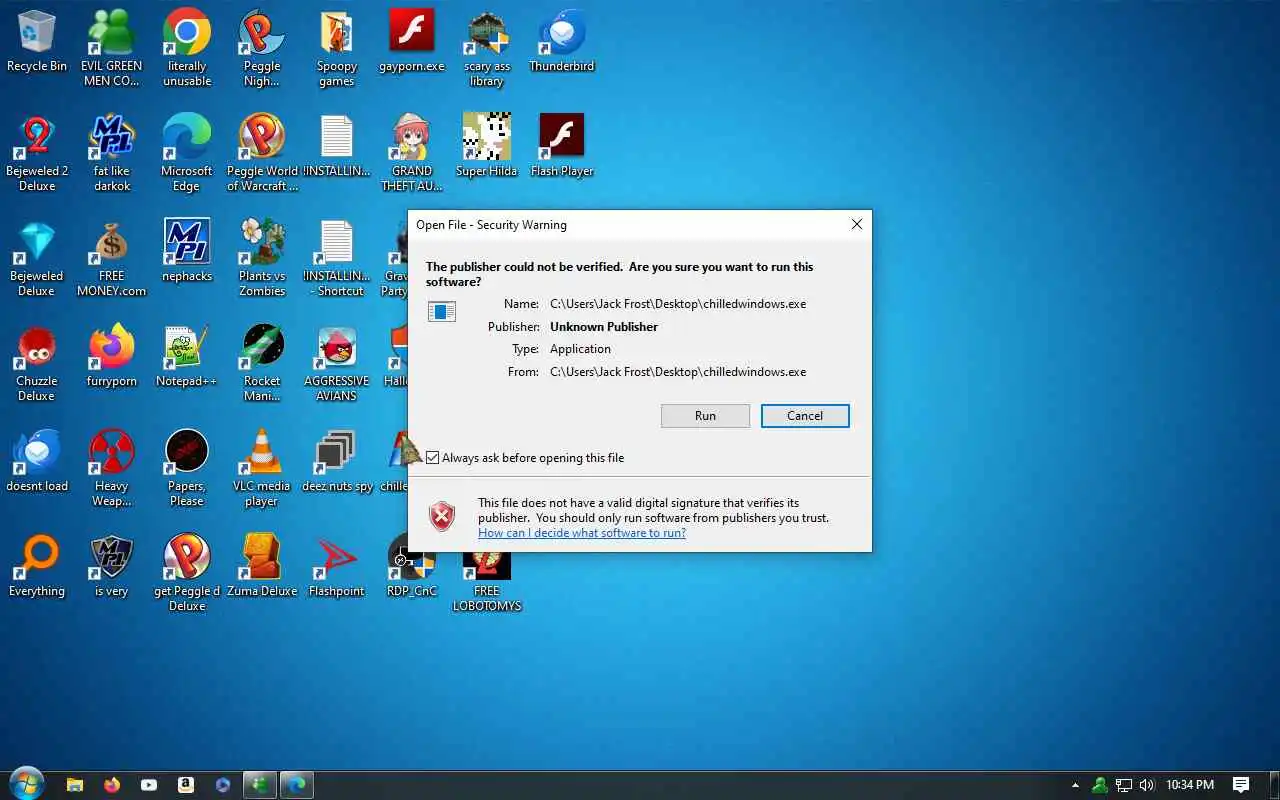Select the Bejeweled Deluxe diamond icon
1280x800 pixels.
click(x=37, y=258)
